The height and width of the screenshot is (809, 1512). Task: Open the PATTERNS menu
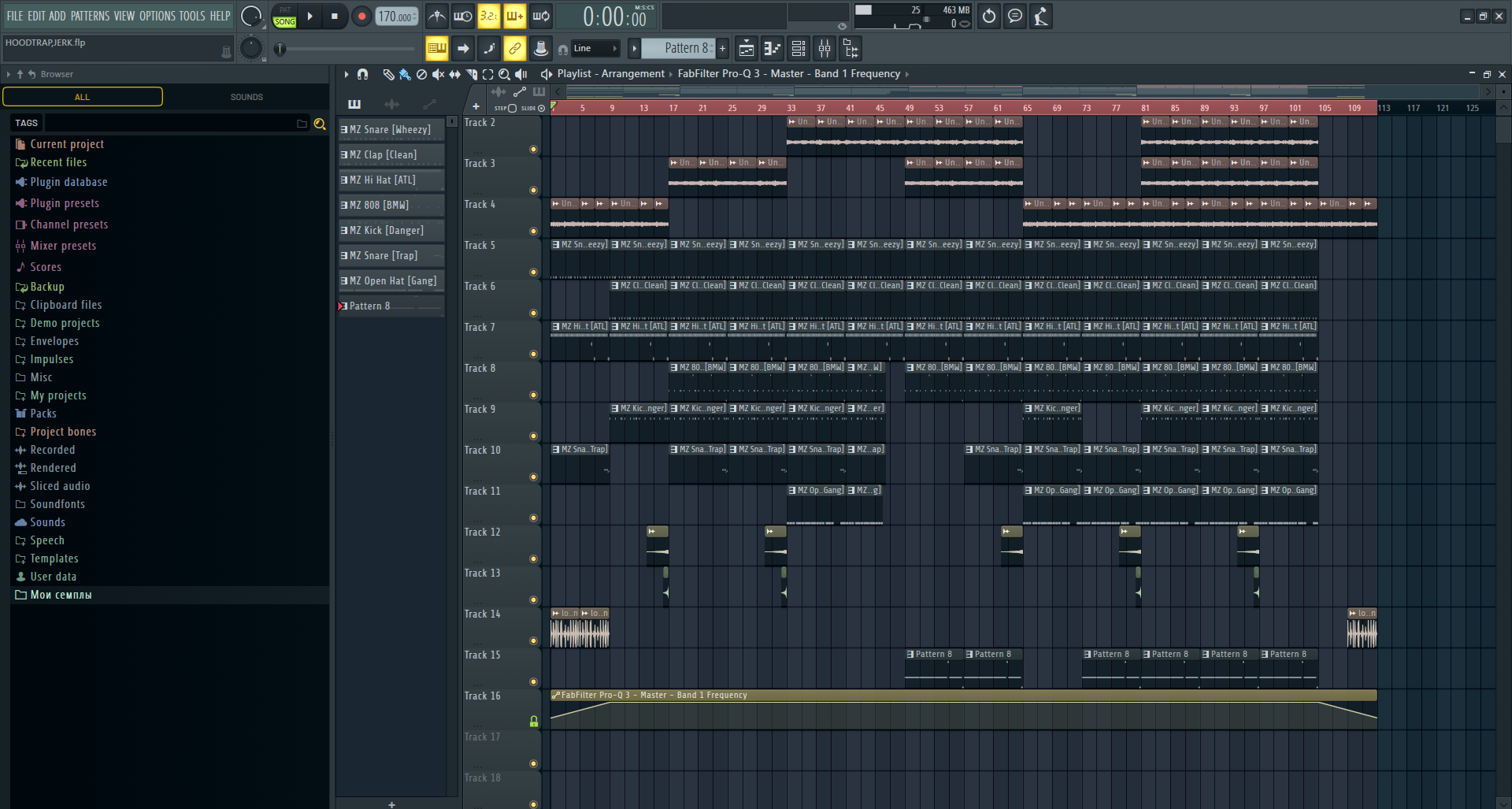[90, 16]
